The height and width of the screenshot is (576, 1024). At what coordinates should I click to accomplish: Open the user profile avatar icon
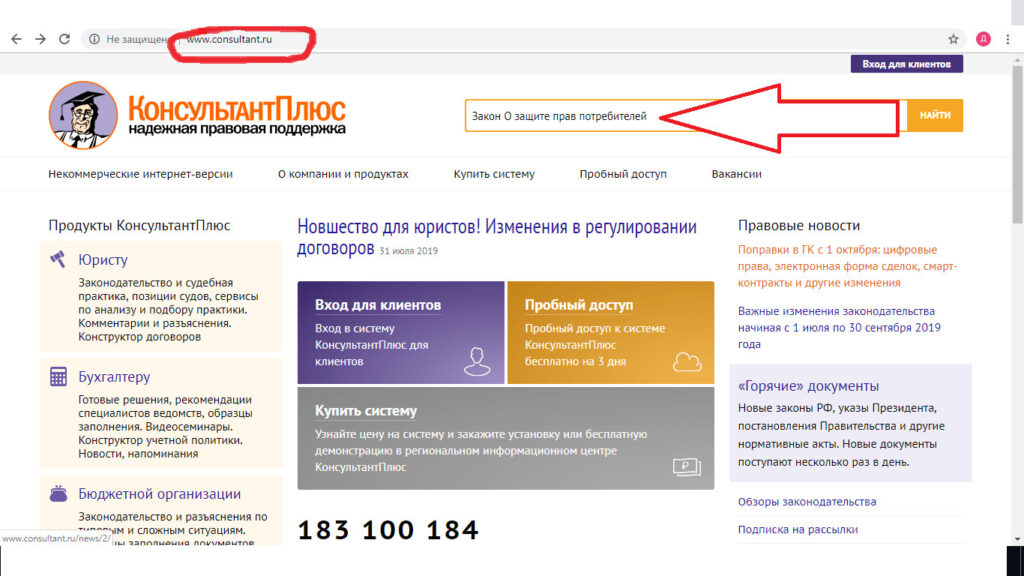pyautogui.click(x=983, y=39)
